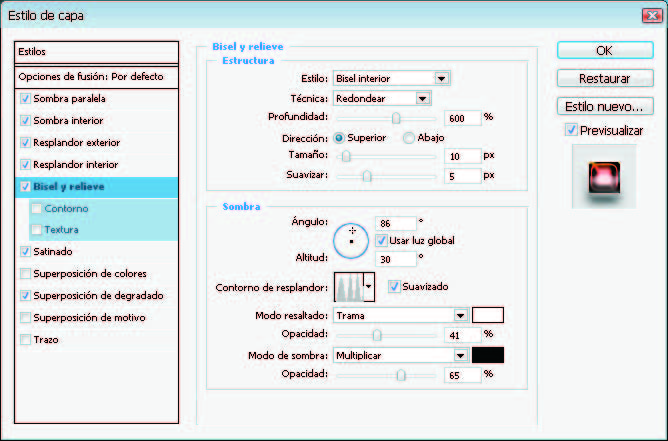Image resolution: width=668 pixels, height=441 pixels.
Task: Select the Resplandor exterior list entry
Action: [77, 142]
